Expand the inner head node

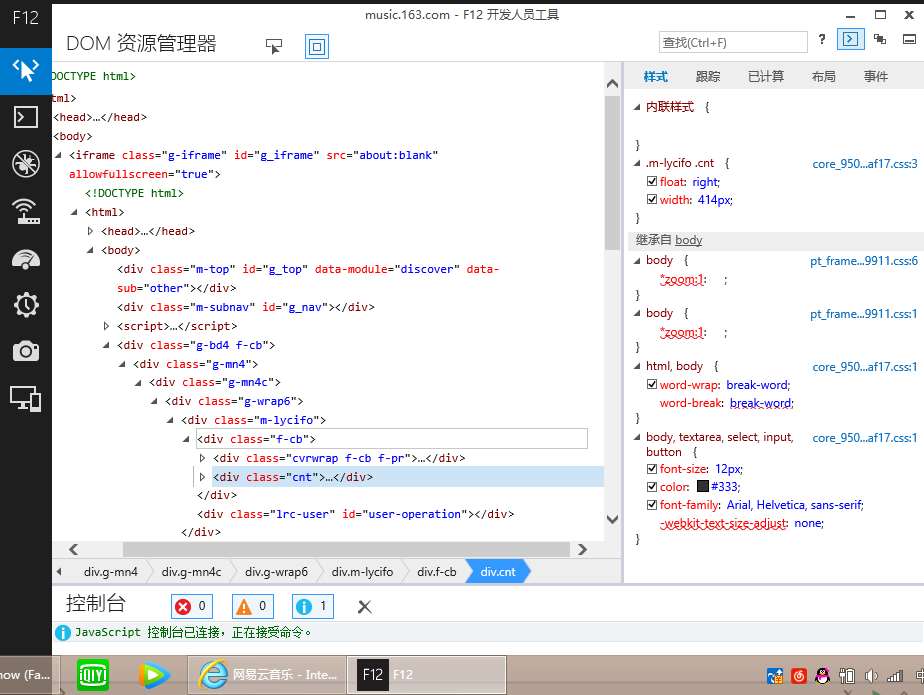click(x=90, y=231)
